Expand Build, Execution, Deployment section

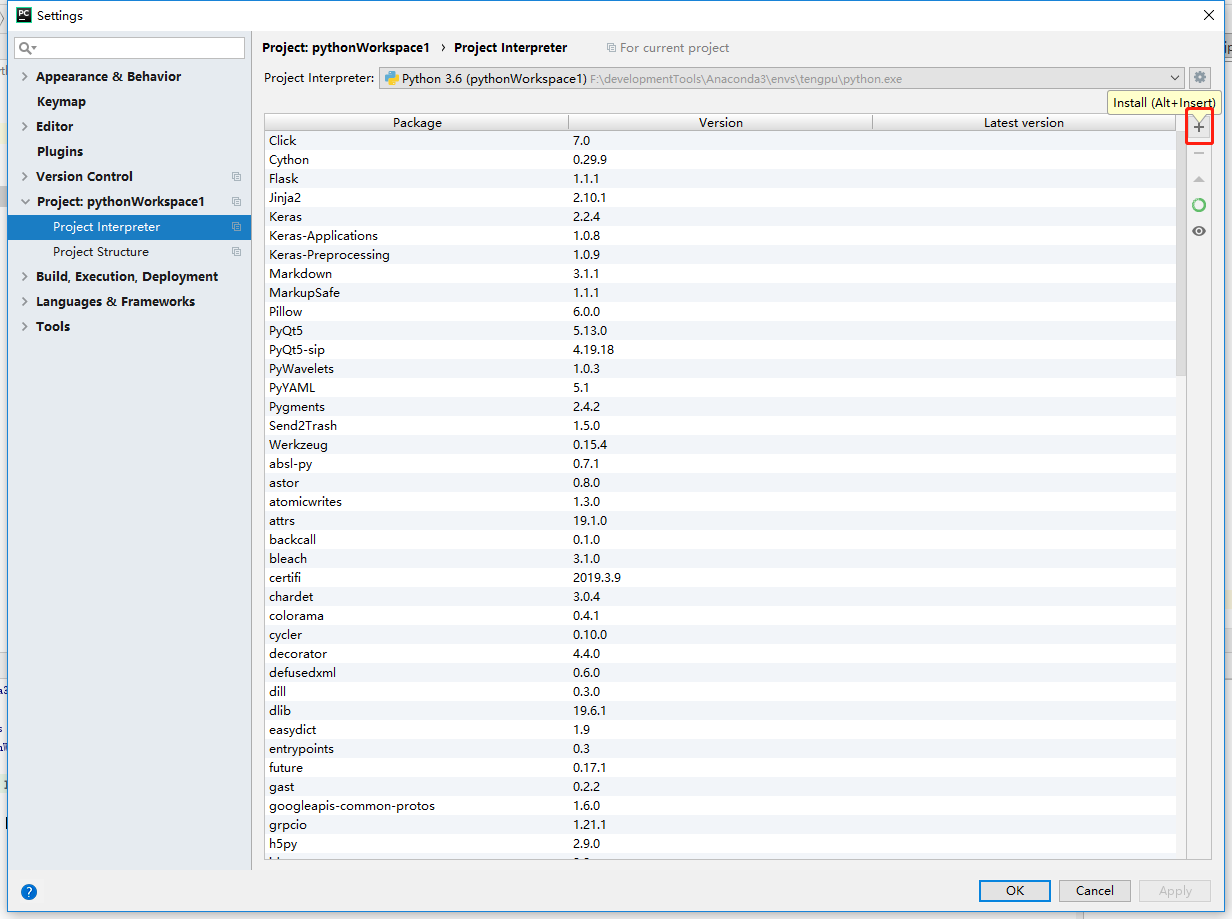tap(25, 277)
